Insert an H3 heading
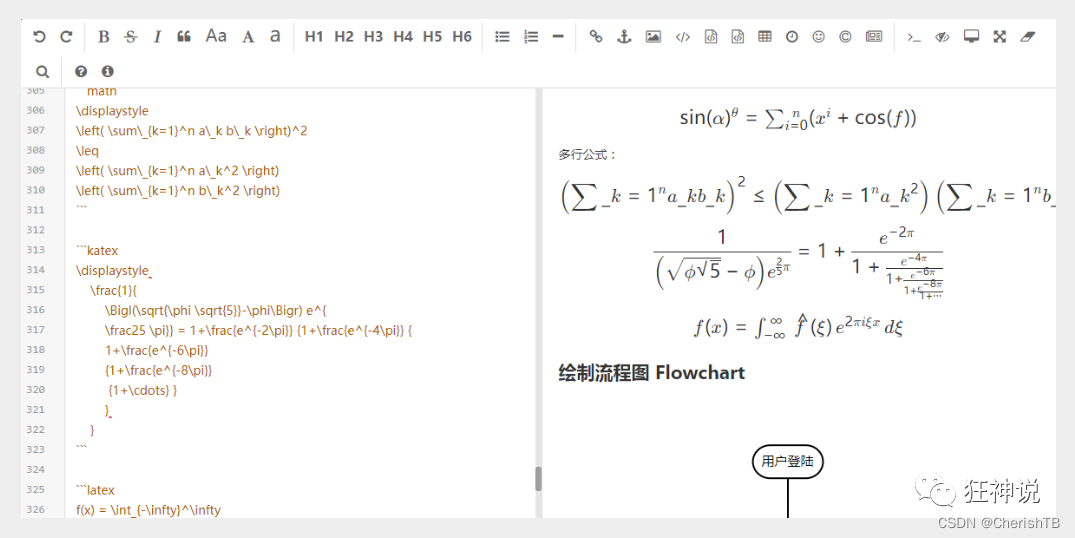 pyautogui.click(x=373, y=37)
